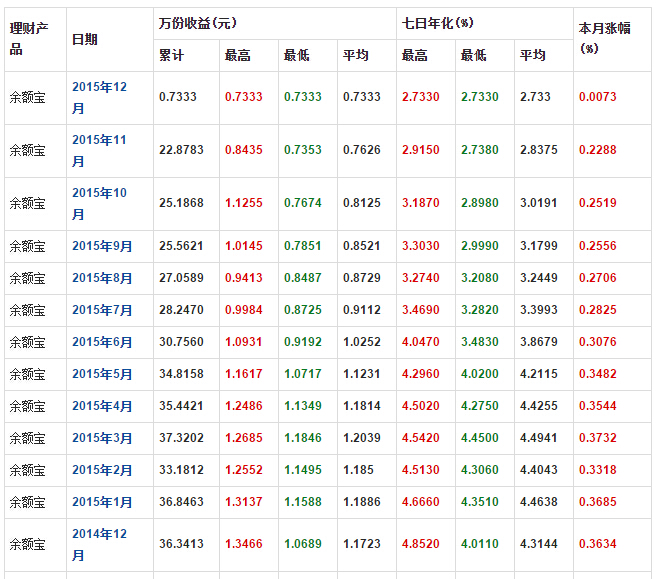Click cumulative value 37.3202

[x=181, y=438]
